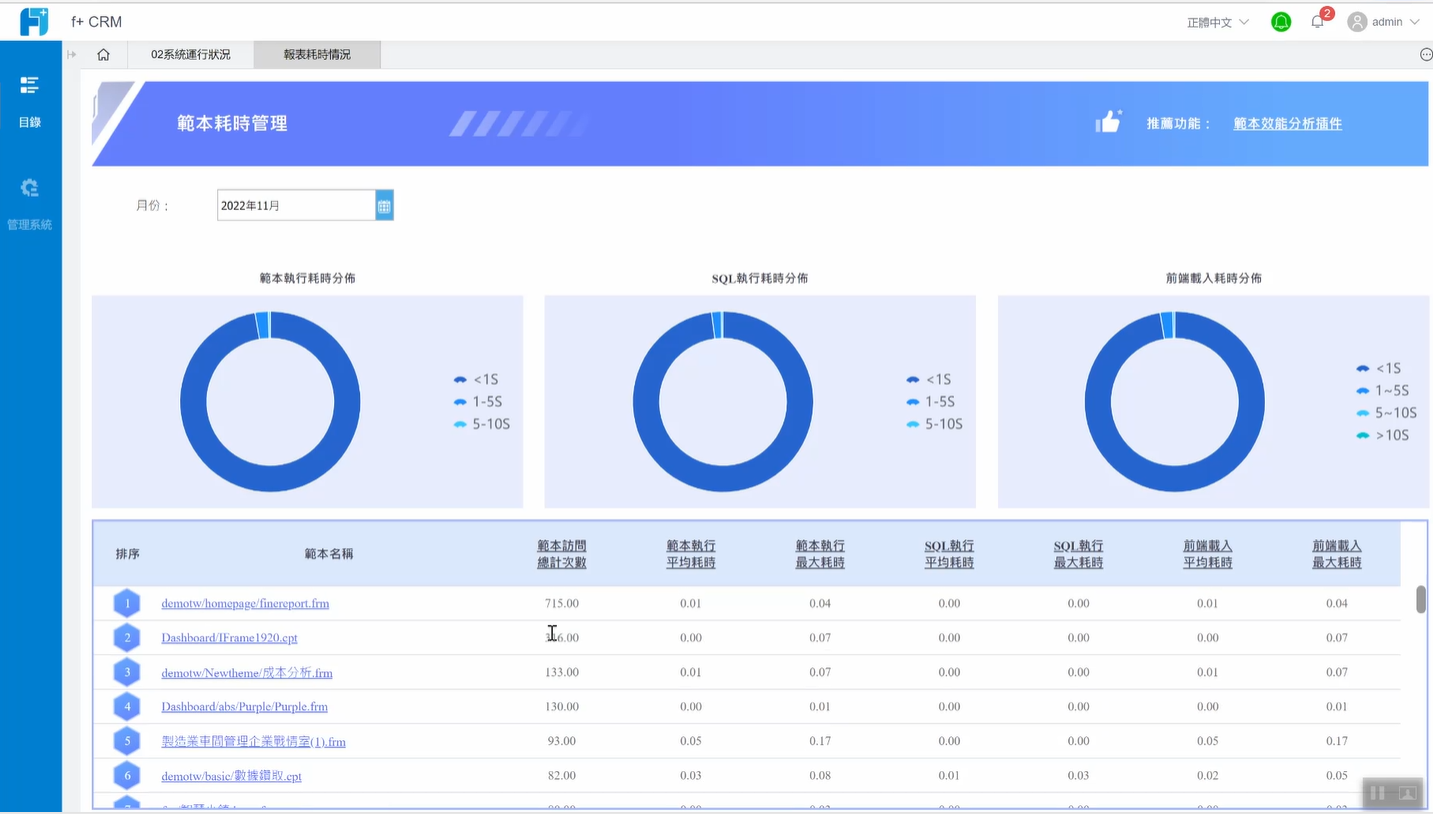The width and height of the screenshot is (1433, 814).
Task: Select the 報表耗時情況 tab
Action: (x=317, y=55)
